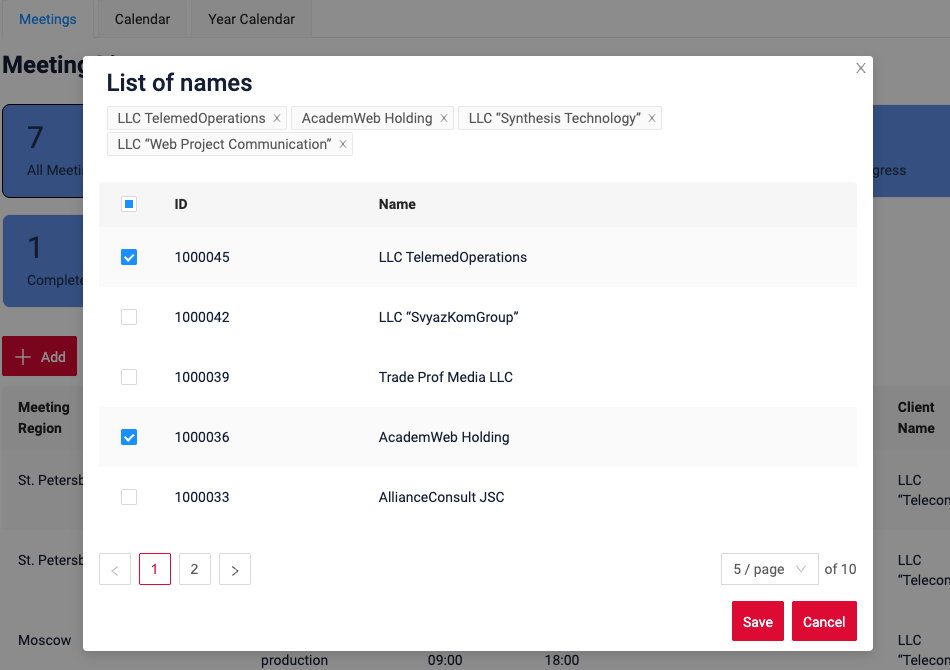Click the plus Add button

(x=40, y=356)
